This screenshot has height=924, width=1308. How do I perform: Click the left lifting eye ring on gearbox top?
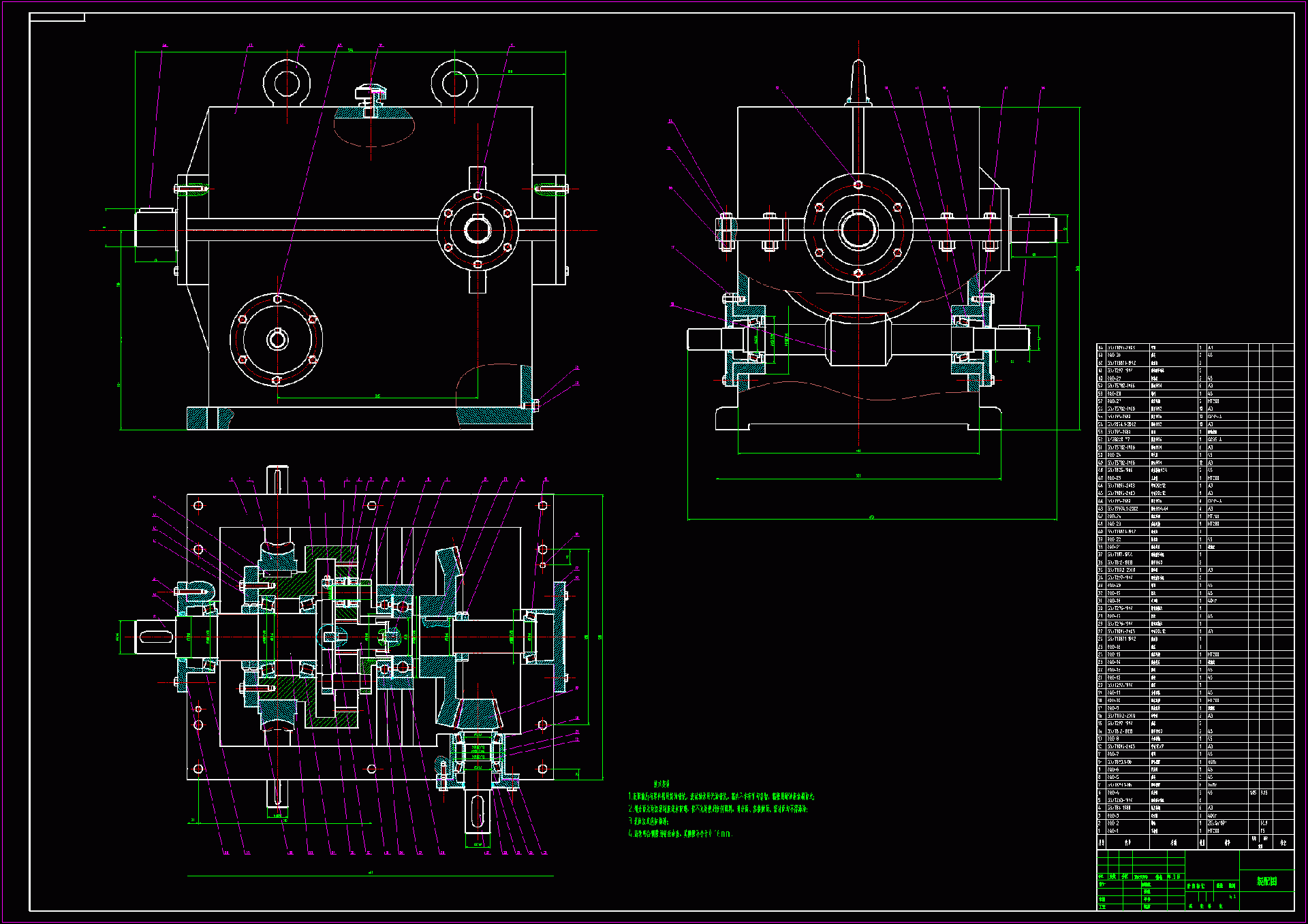(x=287, y=83)
